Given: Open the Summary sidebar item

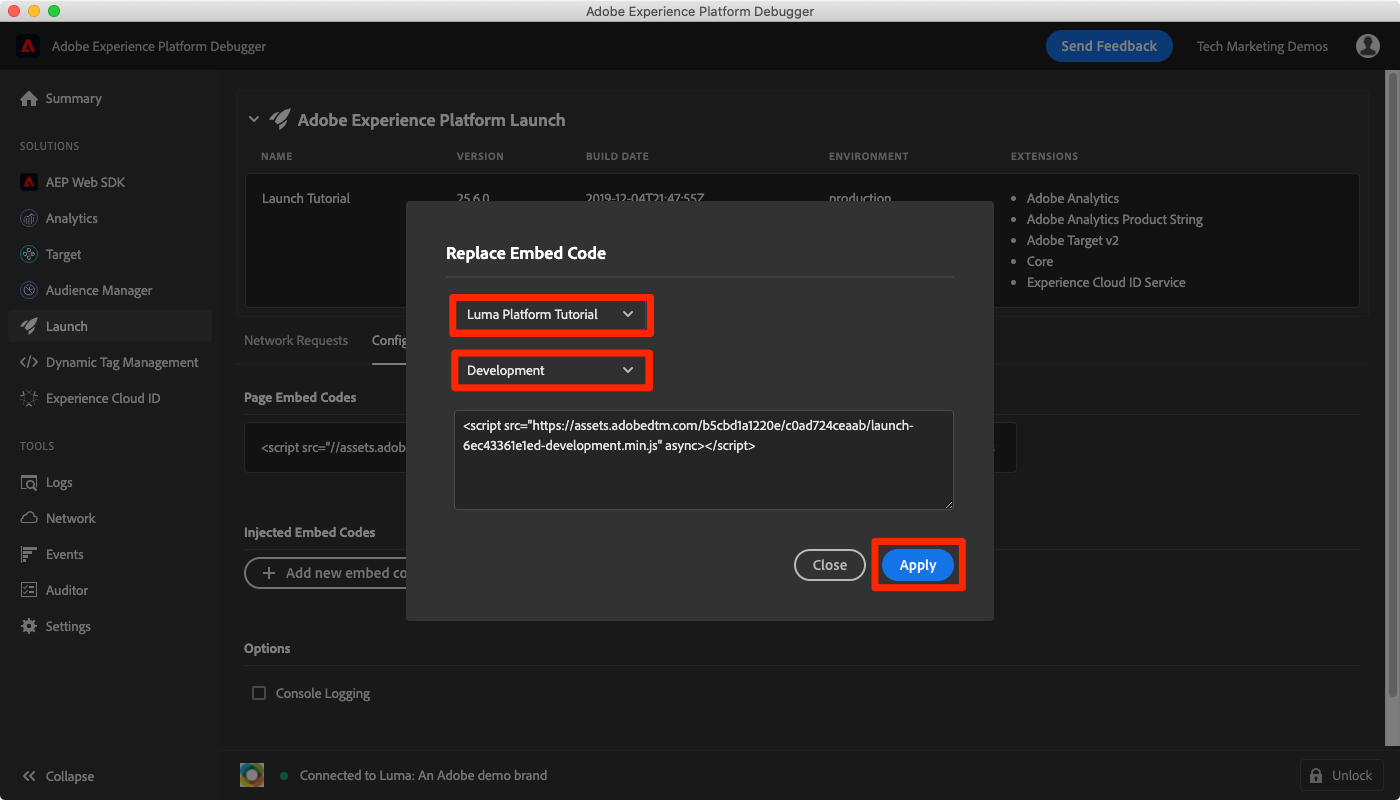Looking at the screenshot, I should (110, 98).
